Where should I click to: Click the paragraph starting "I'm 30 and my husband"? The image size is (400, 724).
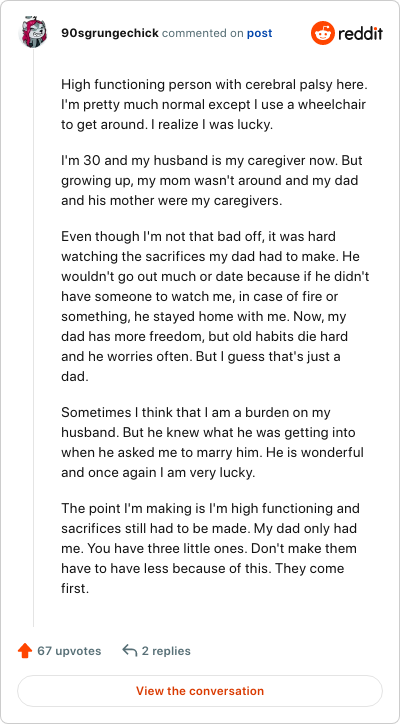coord(212,182)
